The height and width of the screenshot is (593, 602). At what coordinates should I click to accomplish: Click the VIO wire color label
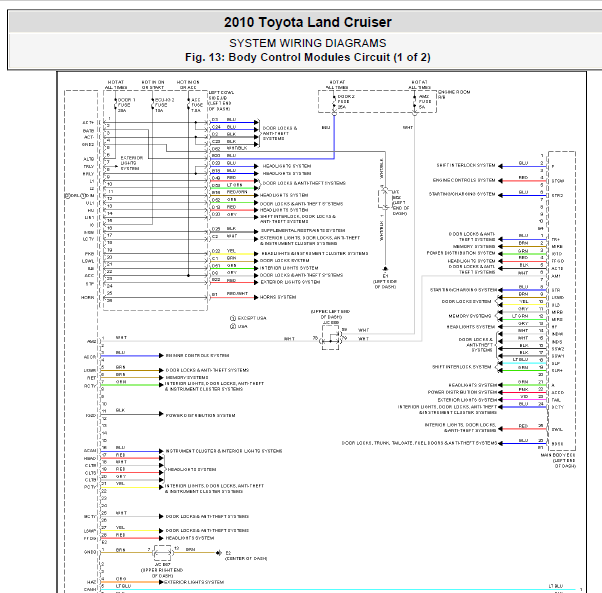coord(524,396)
